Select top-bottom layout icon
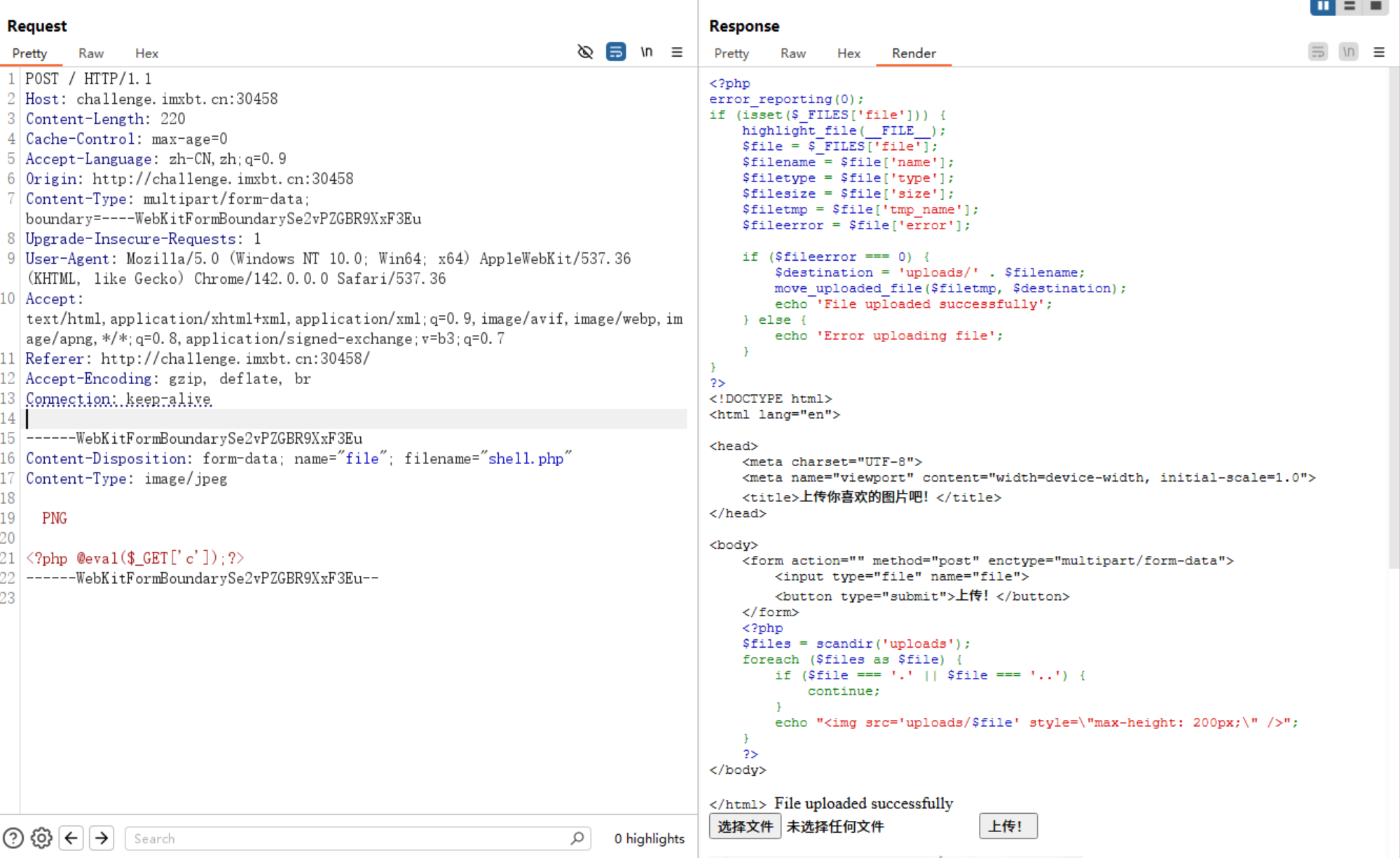Viewport: 1400px width, 858px height. point(1350,6)
